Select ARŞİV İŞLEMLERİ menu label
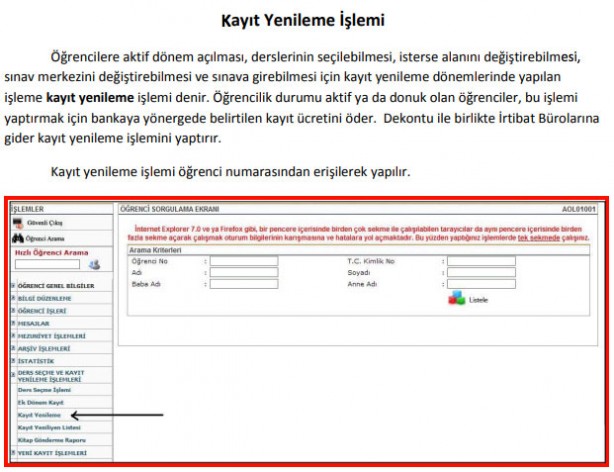The height and width of the screenshot is (472, 614). [44, 349]
